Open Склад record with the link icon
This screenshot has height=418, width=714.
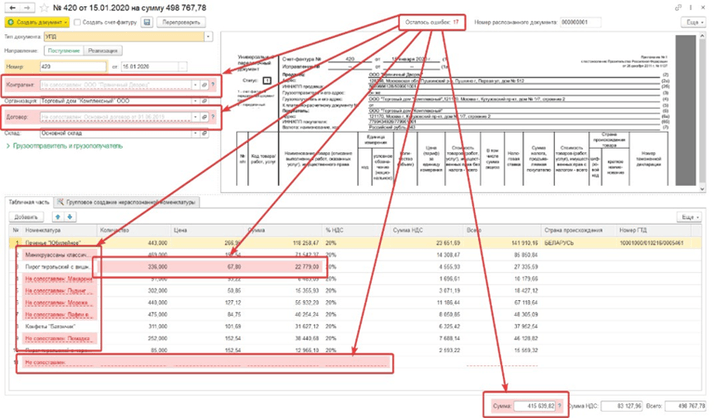[x=204, y=133]
